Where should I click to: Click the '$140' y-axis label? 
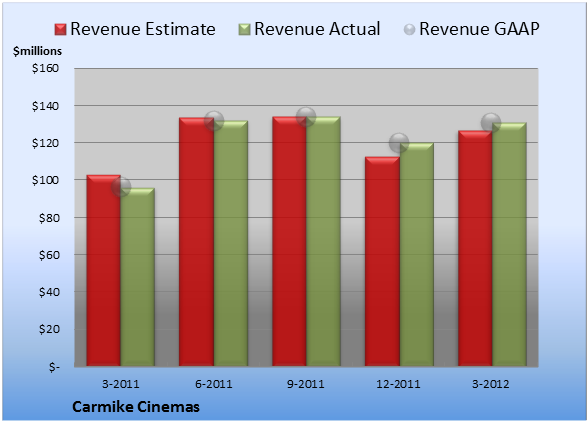(x=45, y=106)
